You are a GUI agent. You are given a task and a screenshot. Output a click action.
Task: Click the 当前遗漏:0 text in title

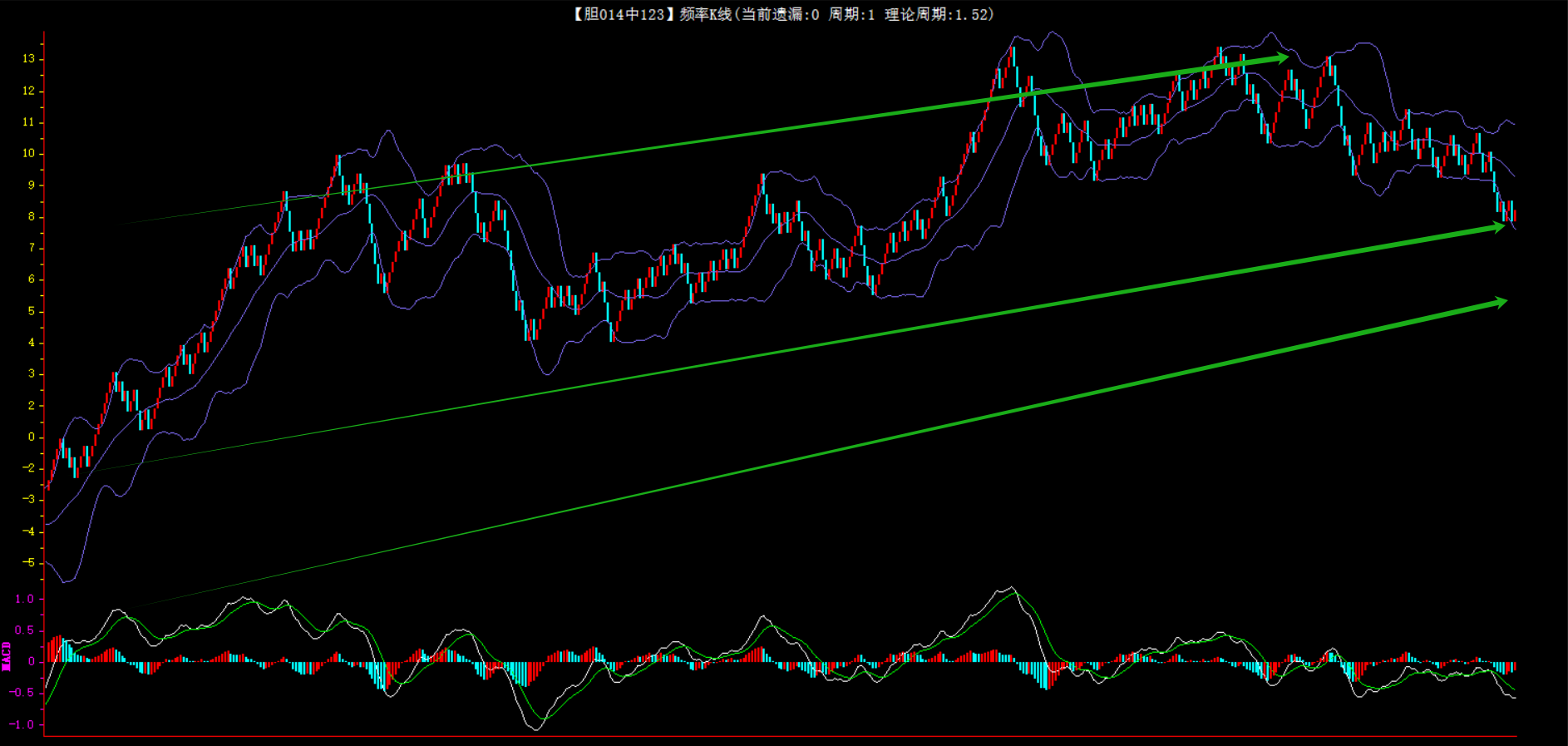coord(780,14)
